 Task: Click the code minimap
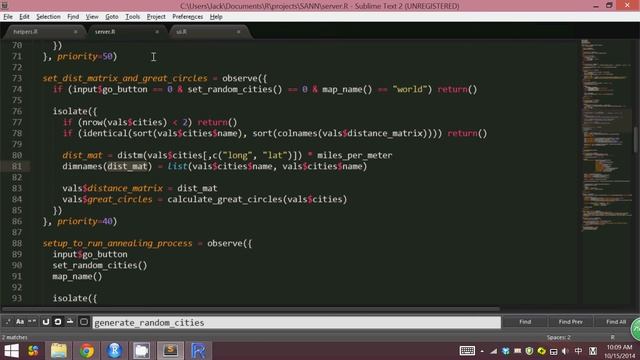point(606,135)
